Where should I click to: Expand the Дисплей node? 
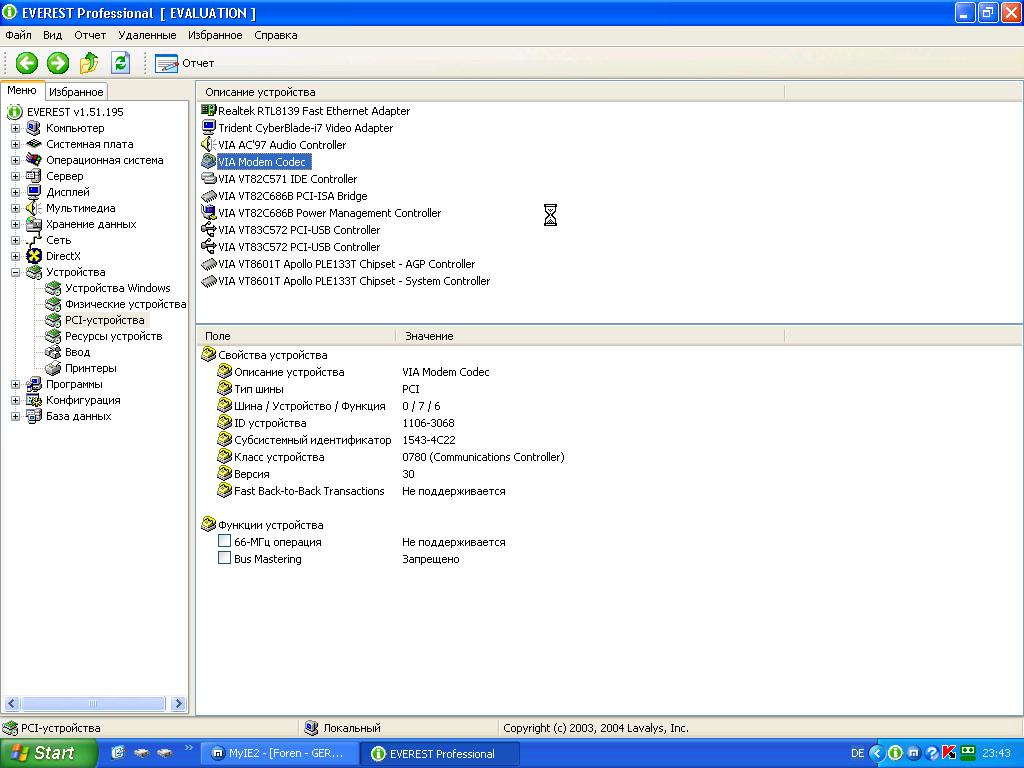(x=15, y=192)
